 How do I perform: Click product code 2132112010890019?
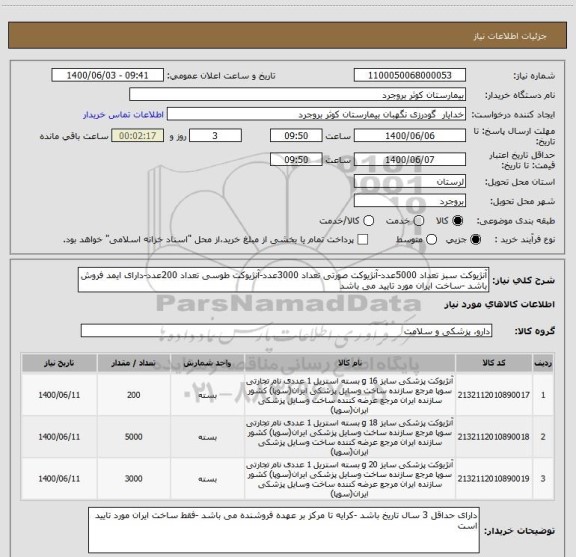[x=493, y=479]
